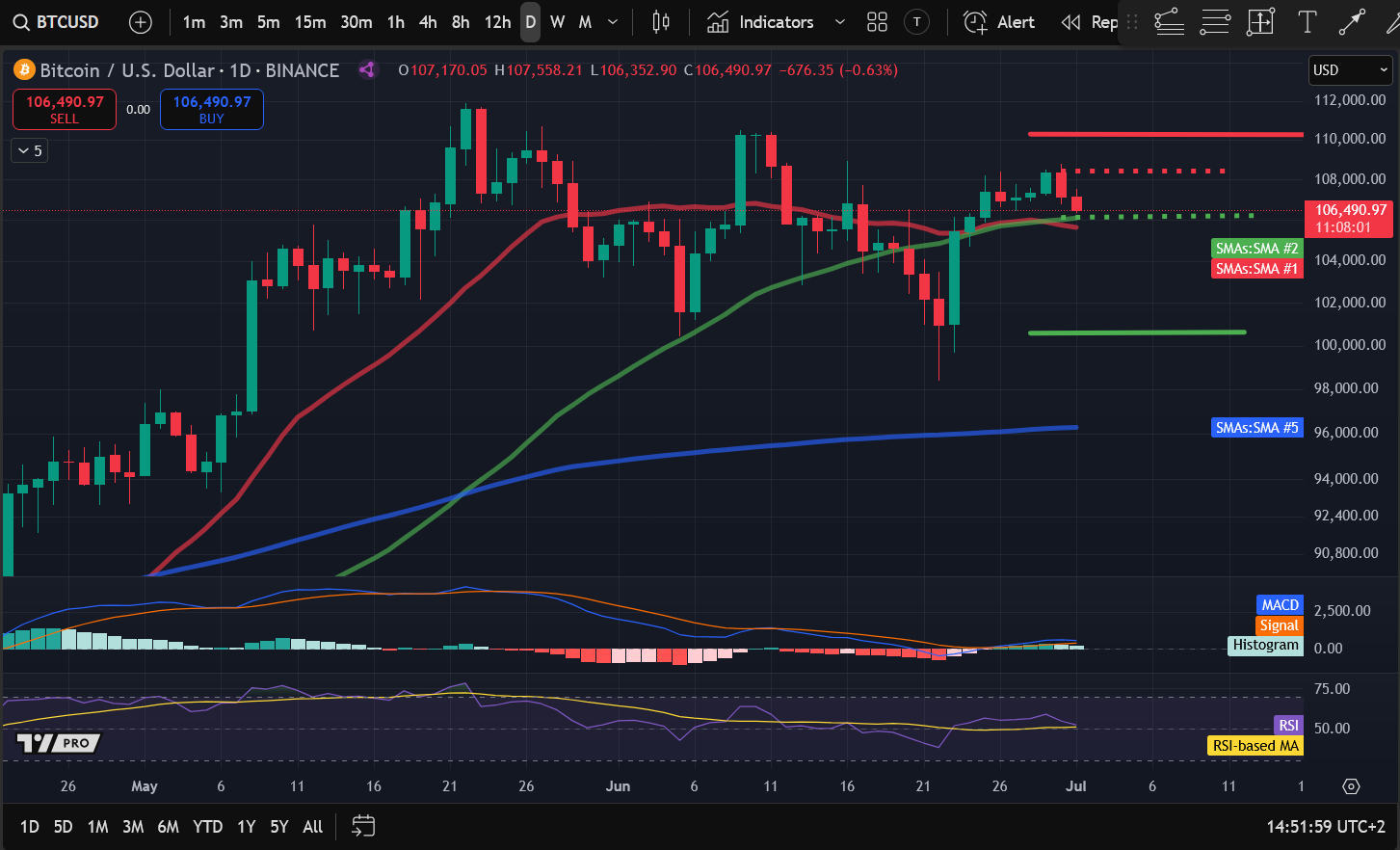This screenshot has height=850, width=1400.
Task: Open the chart type candlestick icon
Action: coord(661,22)
